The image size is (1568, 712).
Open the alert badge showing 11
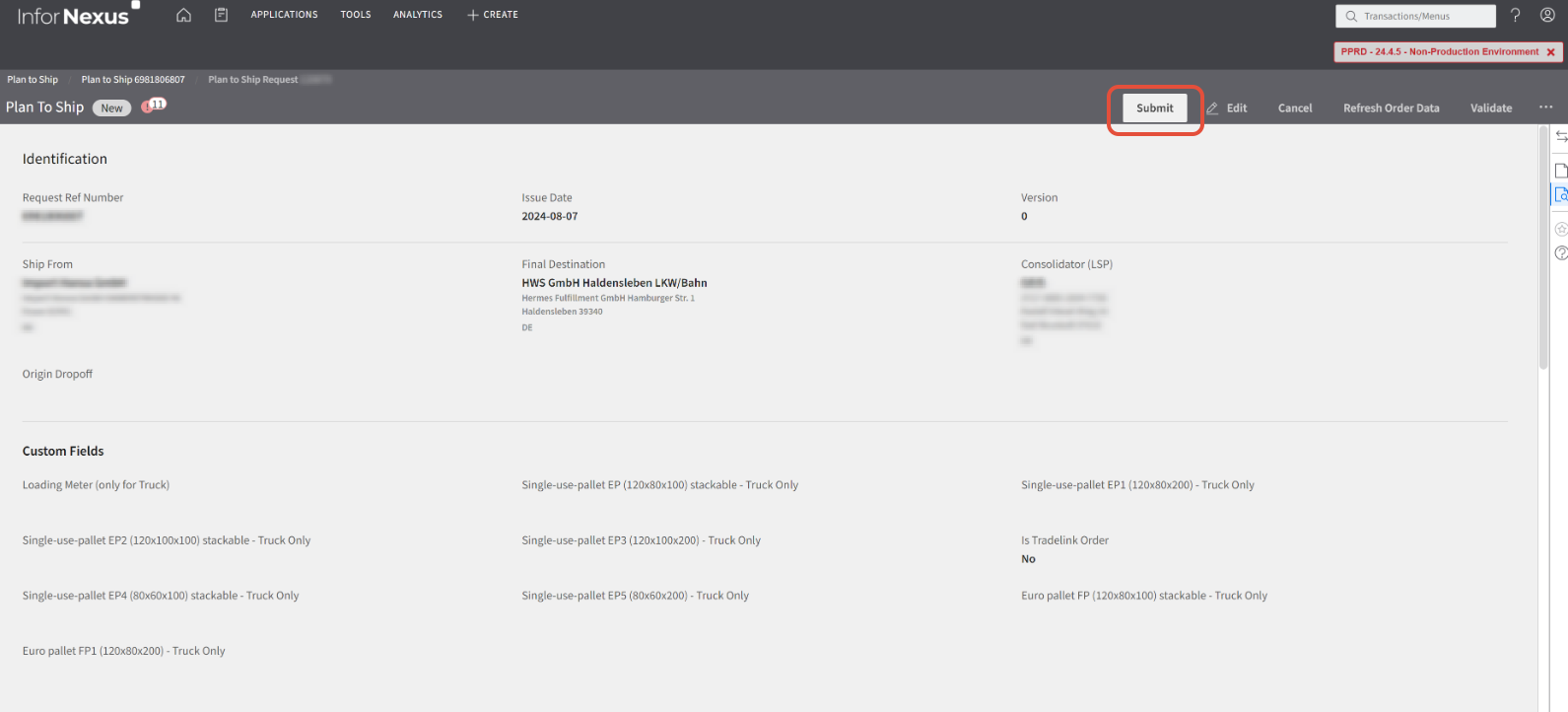pyautogui.click(x=155, y=105)
